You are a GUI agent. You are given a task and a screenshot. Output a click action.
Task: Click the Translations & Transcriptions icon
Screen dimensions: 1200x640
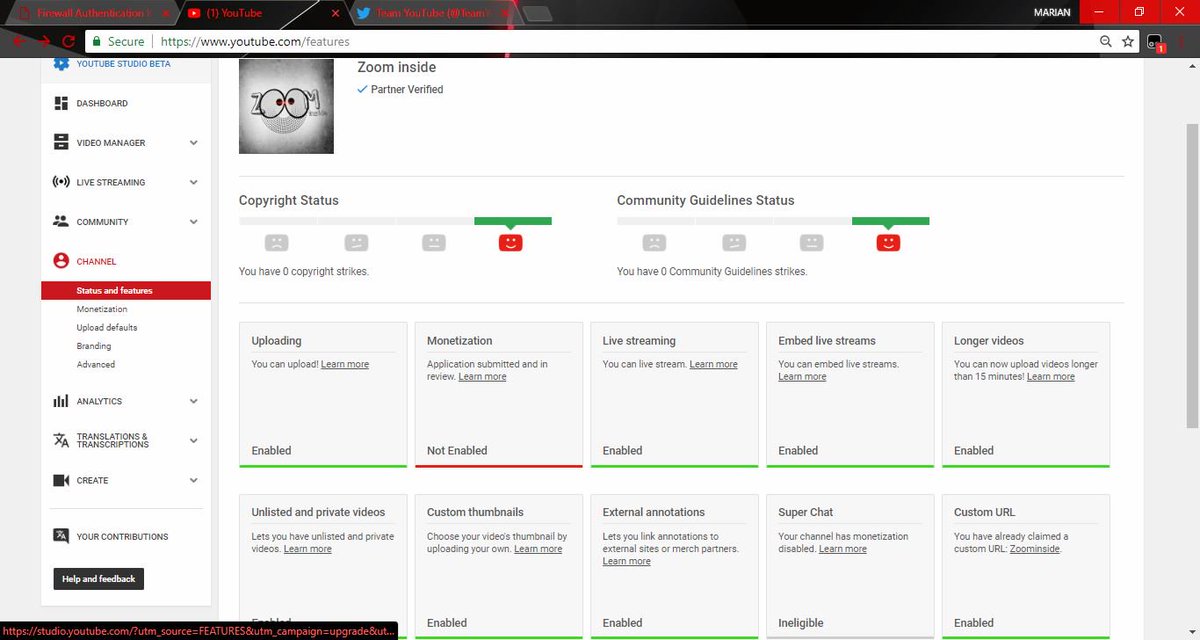(61, 440)
